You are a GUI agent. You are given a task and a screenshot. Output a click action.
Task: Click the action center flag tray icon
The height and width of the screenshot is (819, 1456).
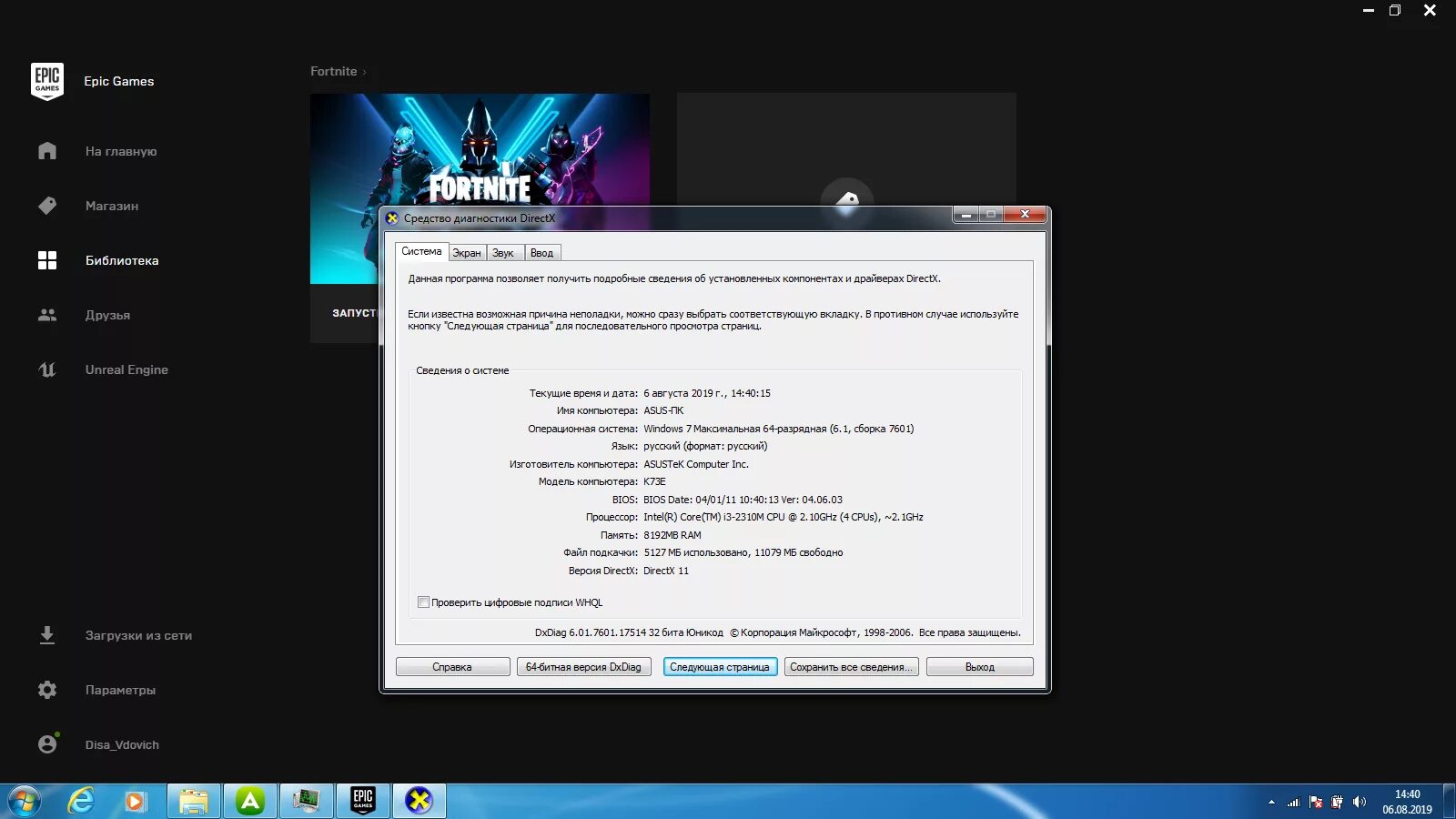[x=1316, y=802]
